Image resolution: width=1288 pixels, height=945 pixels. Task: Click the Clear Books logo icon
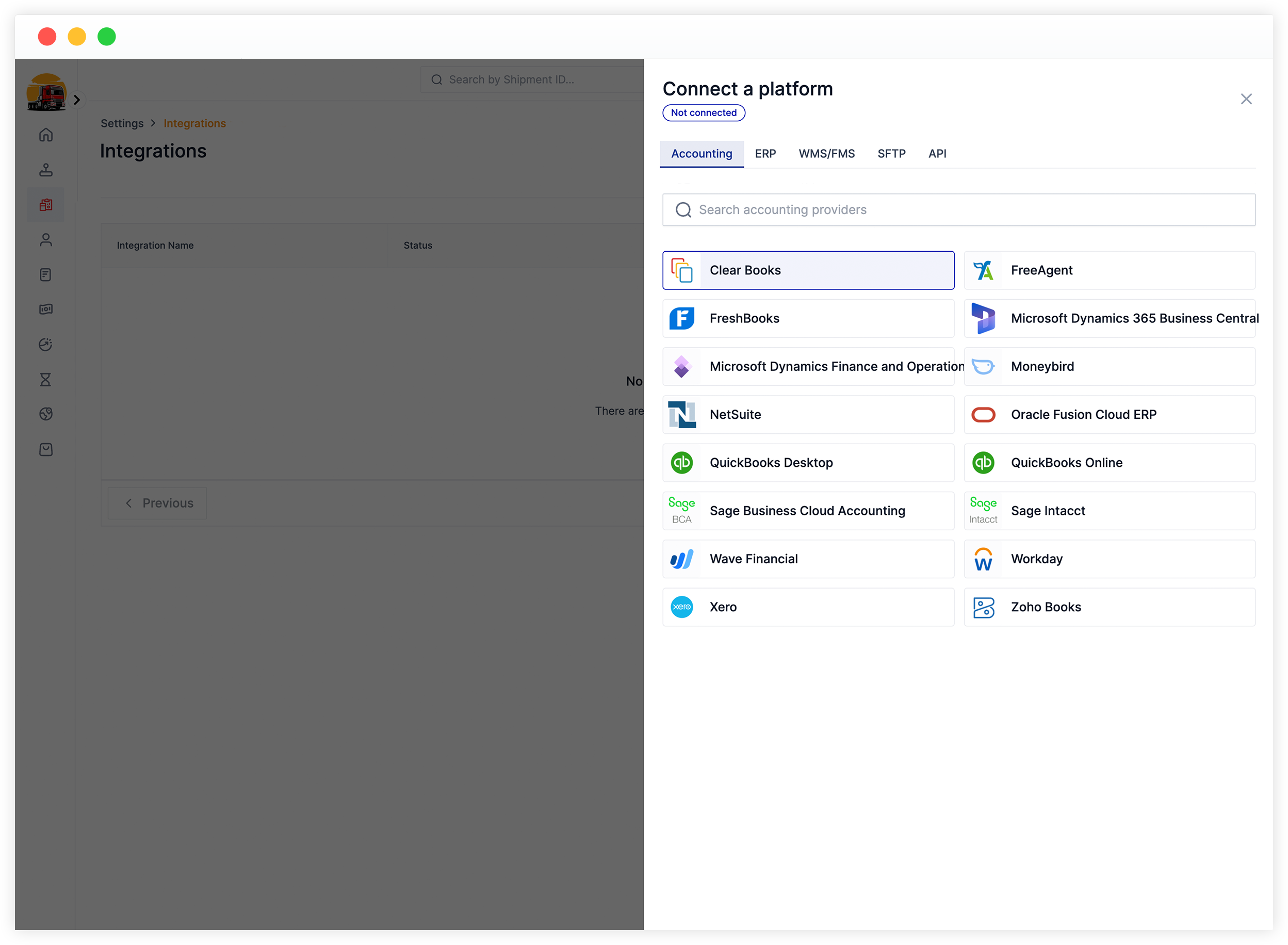pyautogui.click(x=682, y=271)
